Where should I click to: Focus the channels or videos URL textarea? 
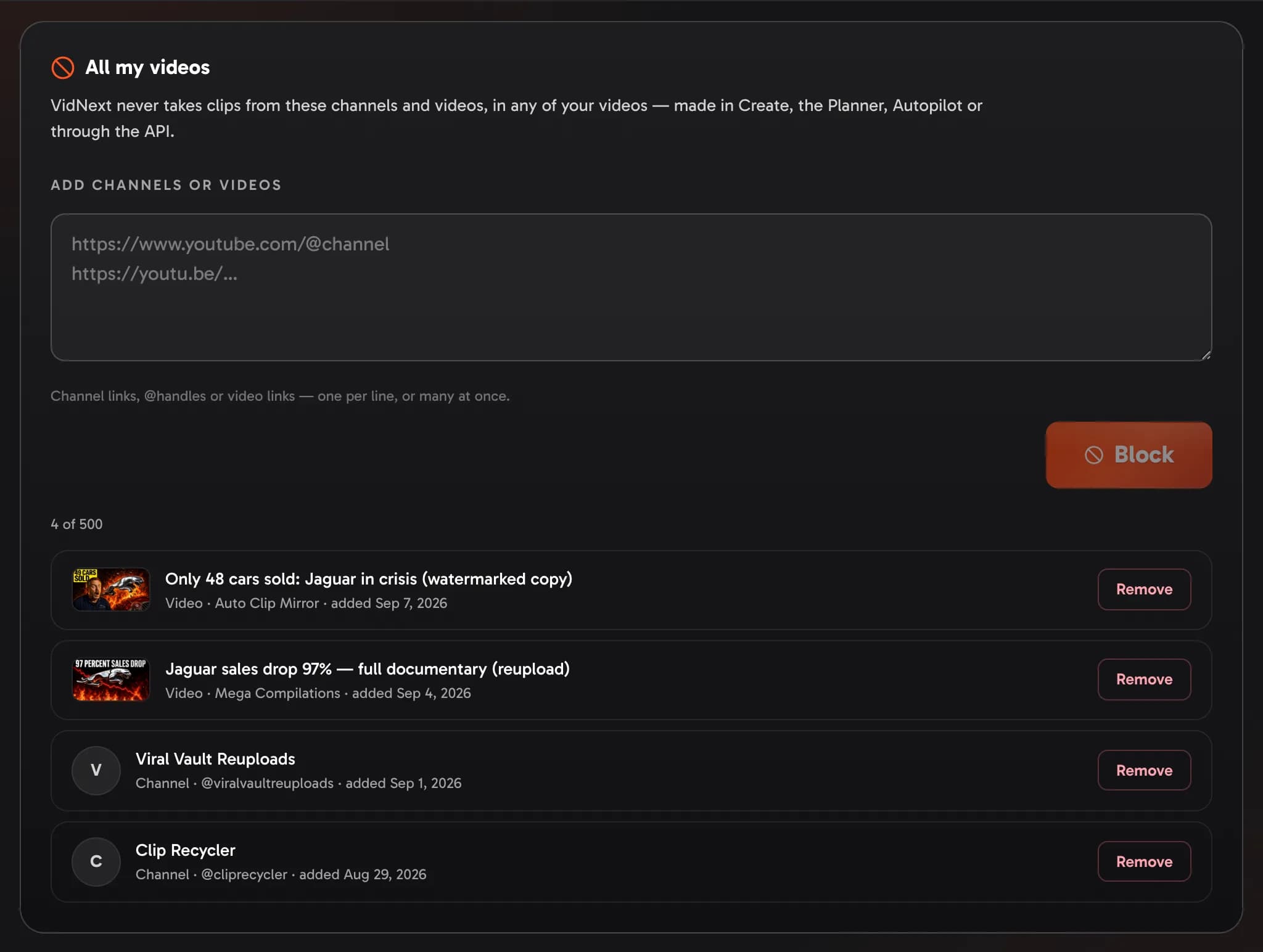[631, 287]
